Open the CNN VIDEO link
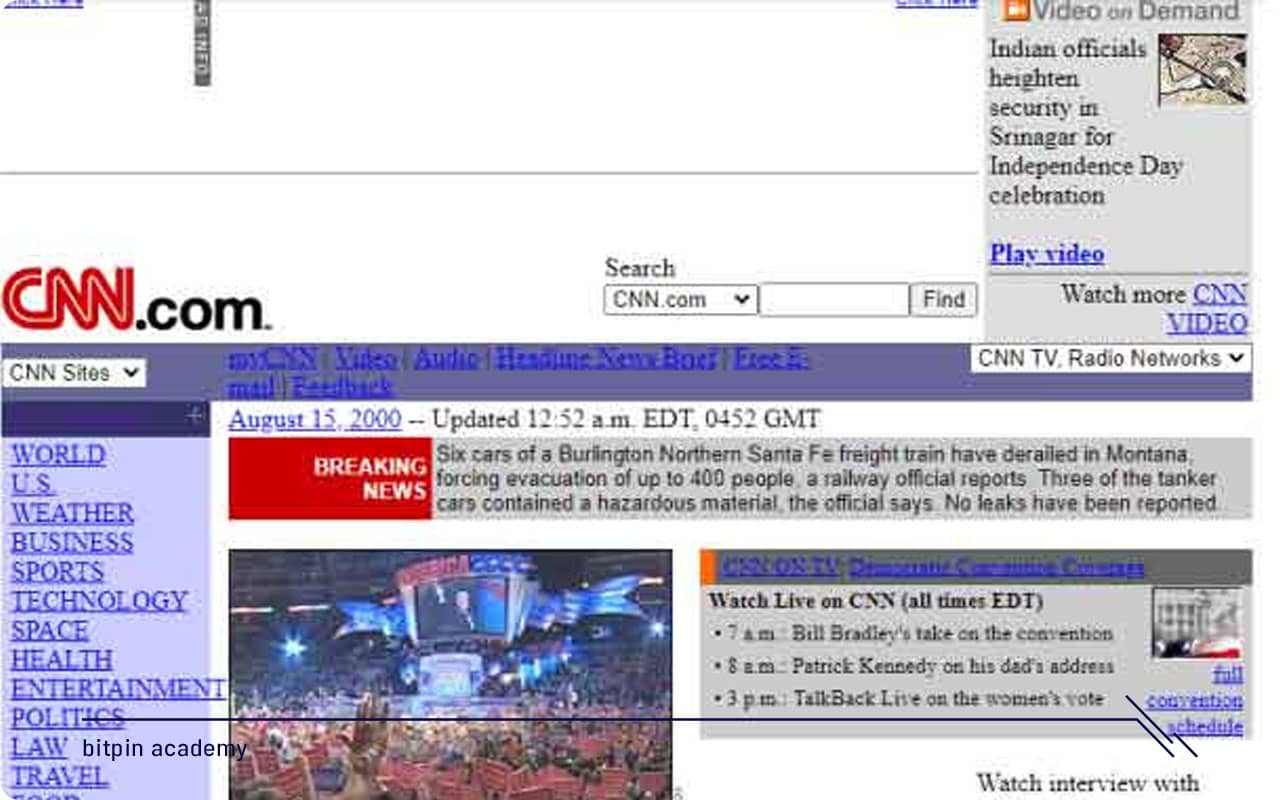The width and height of the screenshot is (1280, 800). (x=1207, y=309)
